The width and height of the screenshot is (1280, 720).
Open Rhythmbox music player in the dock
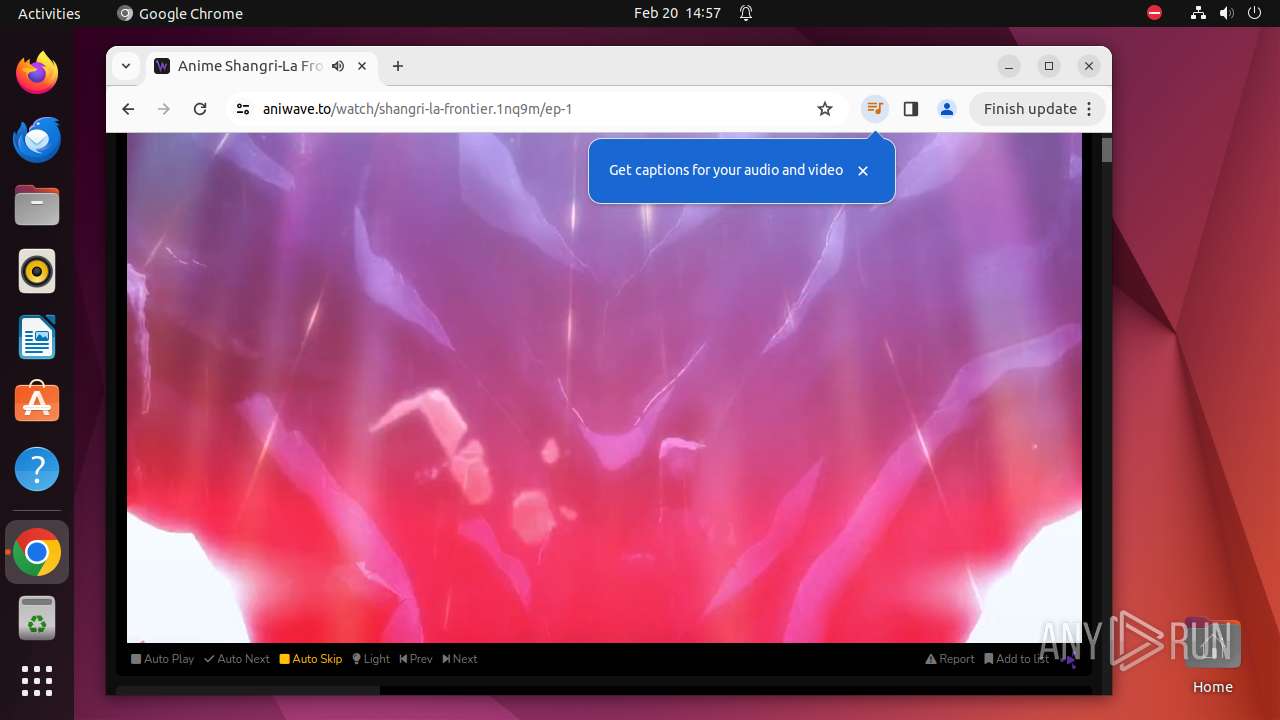click(37, 271)
